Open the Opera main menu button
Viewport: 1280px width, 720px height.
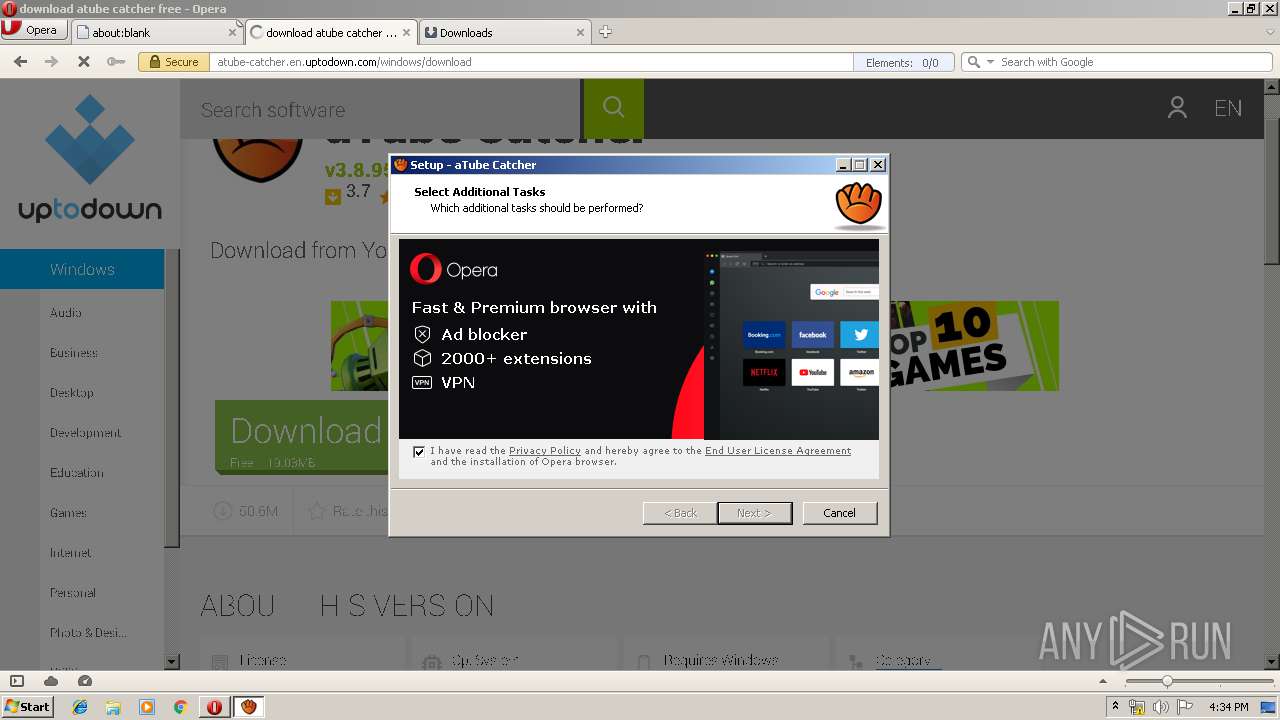[34, 30]
